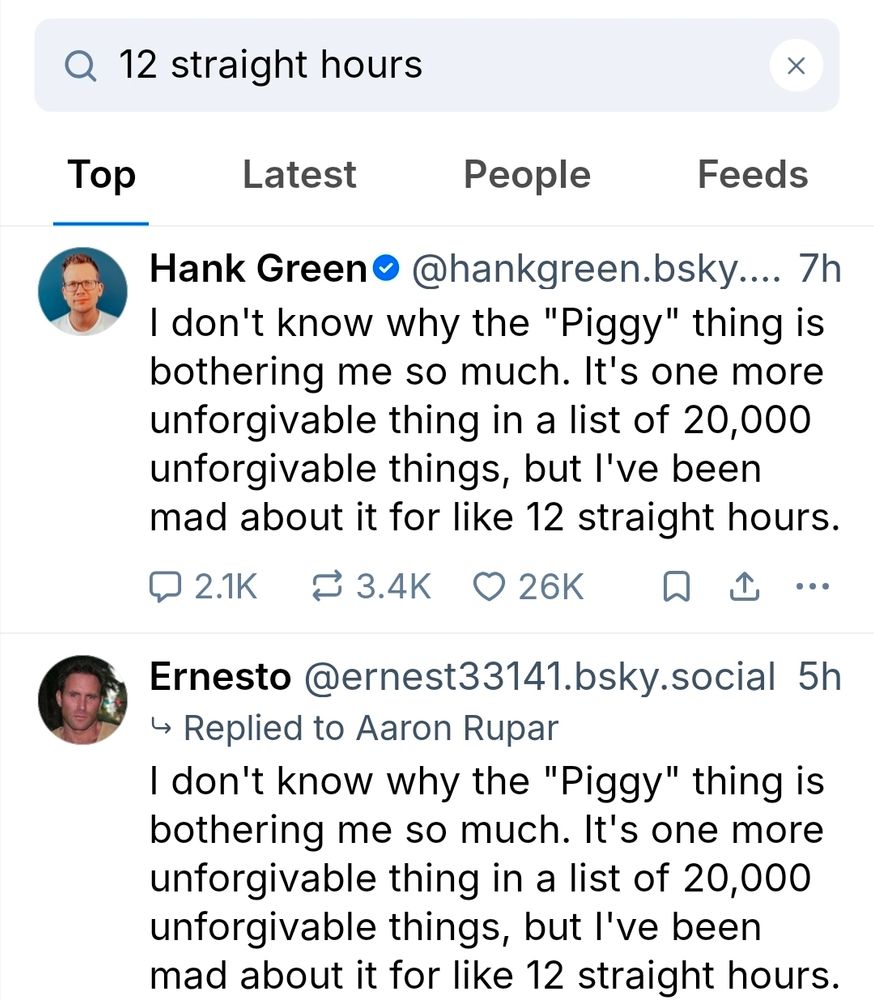Open Ernesto's profile avatar
This screenshot has height=1000, width=874.
[x=83, y=699]
